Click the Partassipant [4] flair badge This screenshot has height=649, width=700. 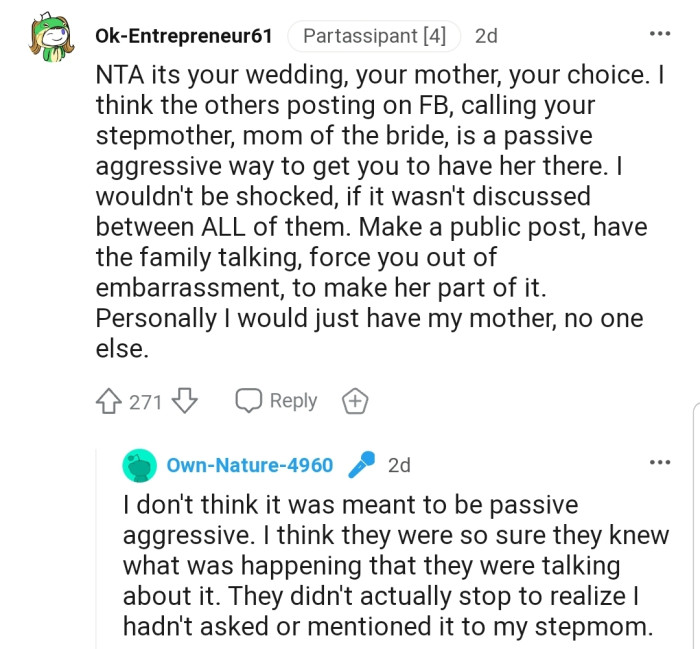tap(374, 36)
